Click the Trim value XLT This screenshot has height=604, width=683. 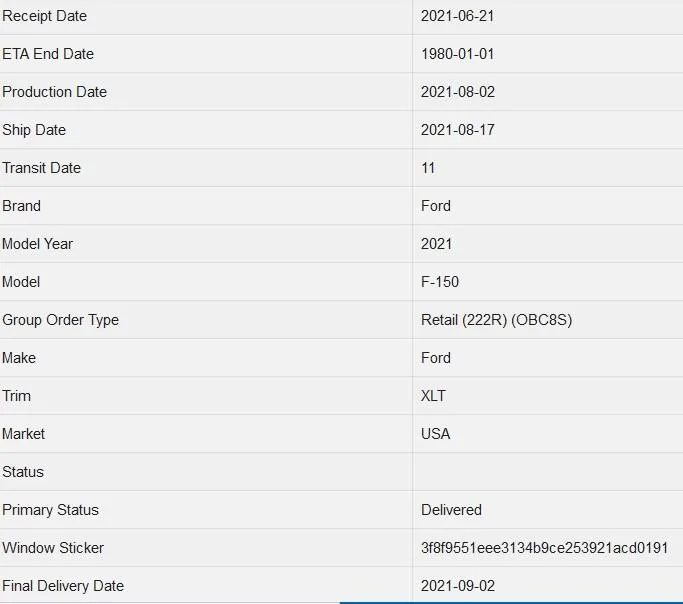[x=433, y=396]
